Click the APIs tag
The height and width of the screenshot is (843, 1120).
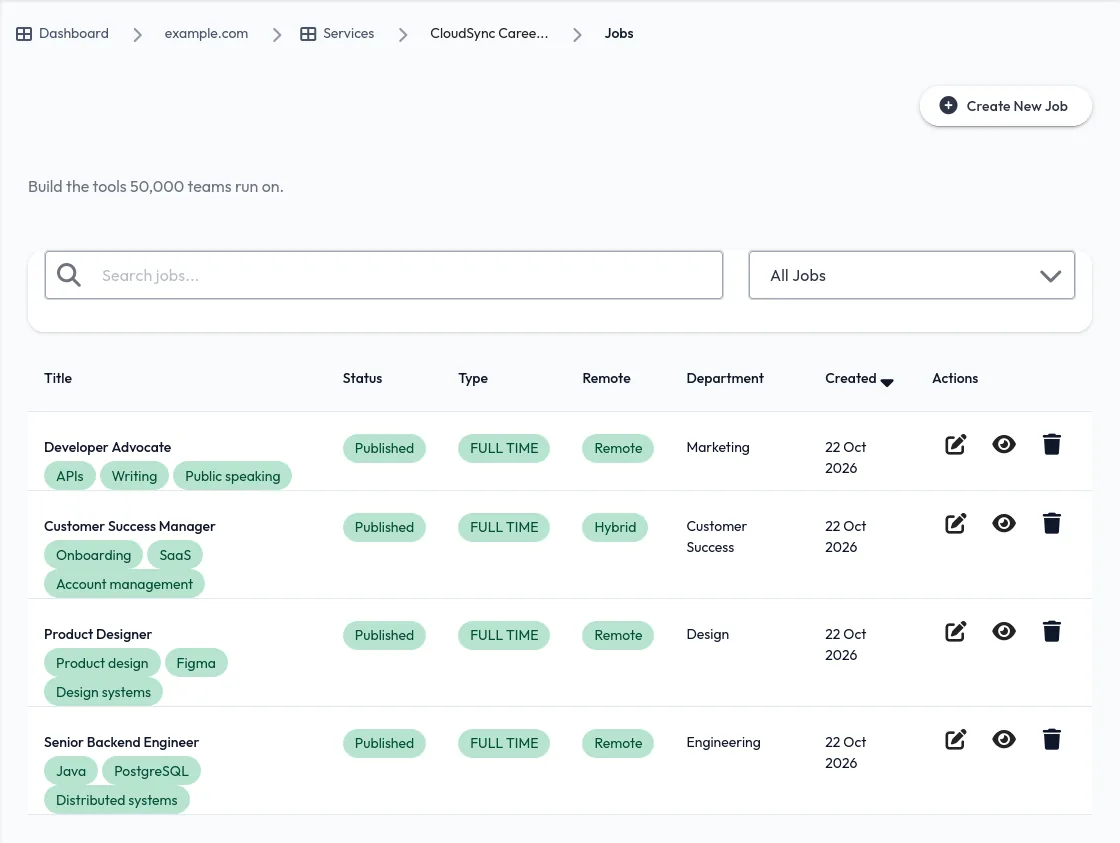point(70,476)
